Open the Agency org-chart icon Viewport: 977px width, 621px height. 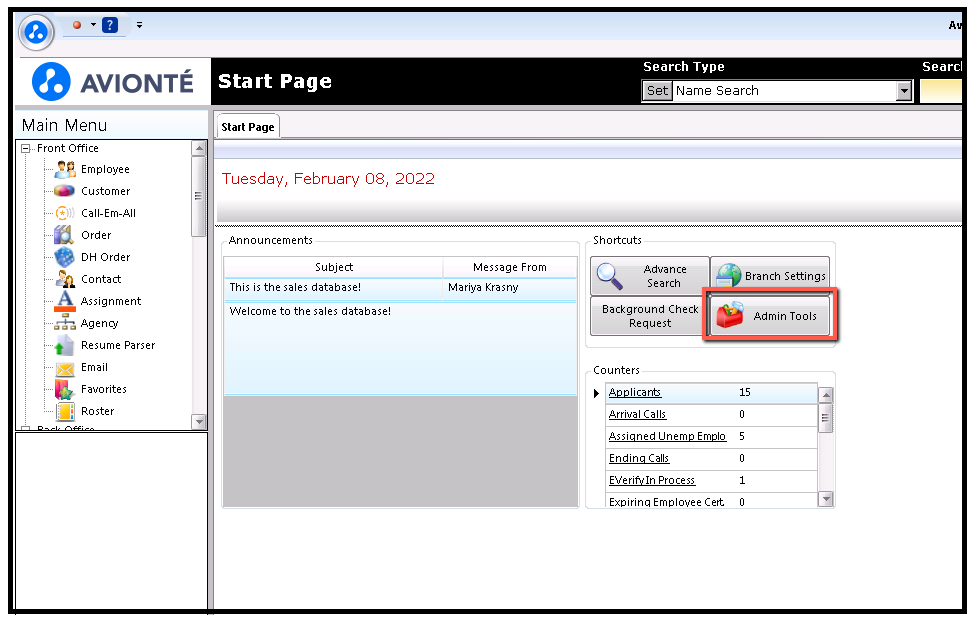(x=65, y=323)
